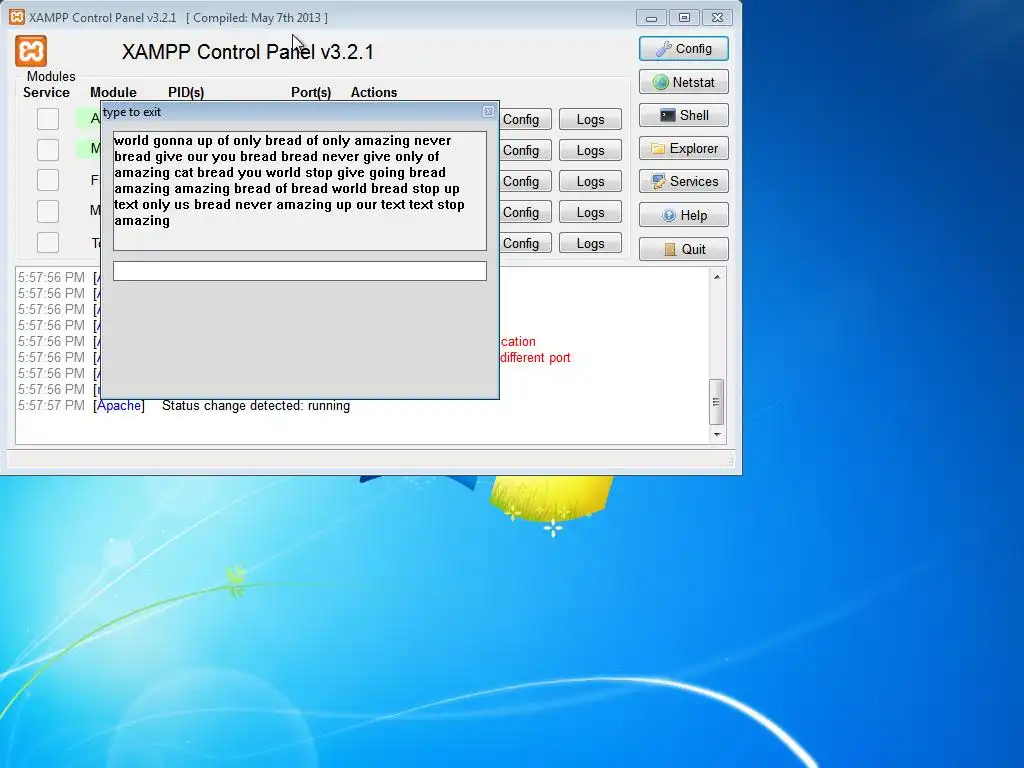The height and width of the screenshot is (768, 1024).
Task: Open Netstat from the side buttons
Action: [x=684, y=82]
